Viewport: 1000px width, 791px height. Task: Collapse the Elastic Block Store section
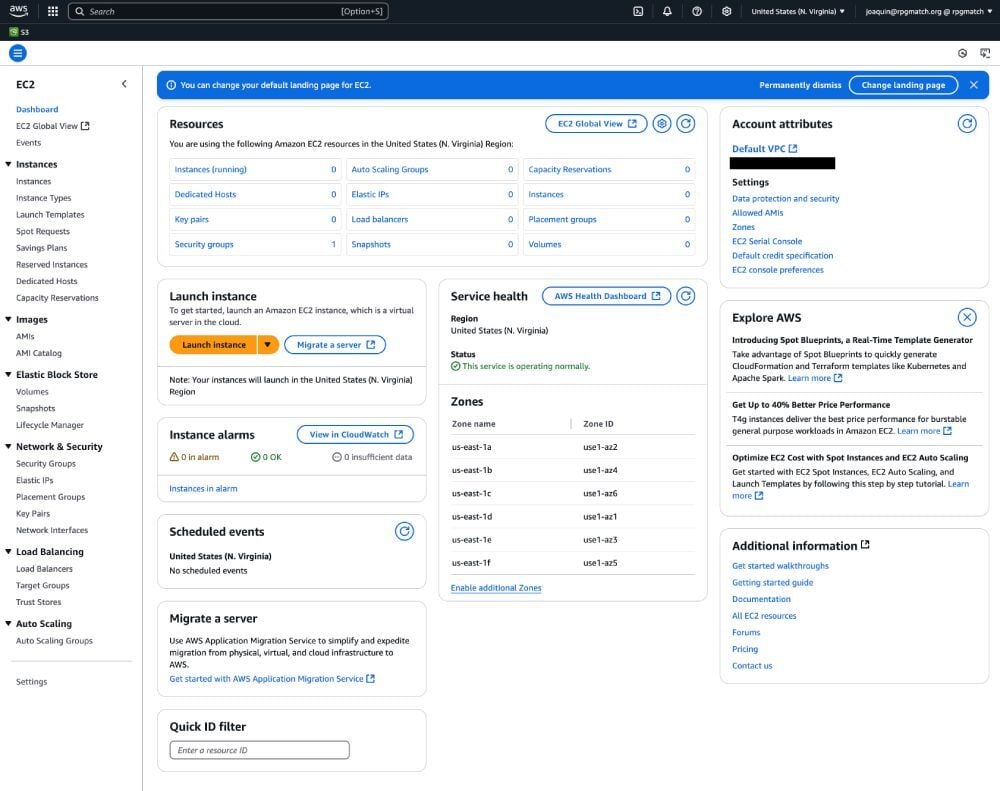click(x=8, y=374)
